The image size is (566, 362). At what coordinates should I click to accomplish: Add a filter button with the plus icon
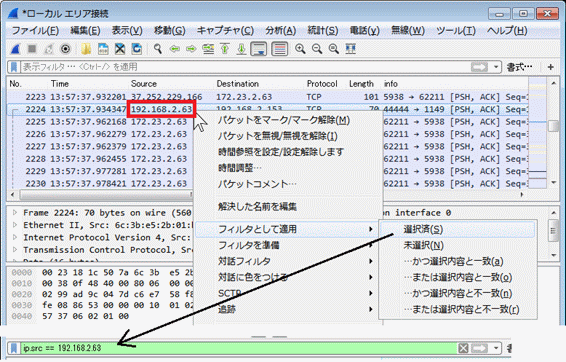coord(551,67)
